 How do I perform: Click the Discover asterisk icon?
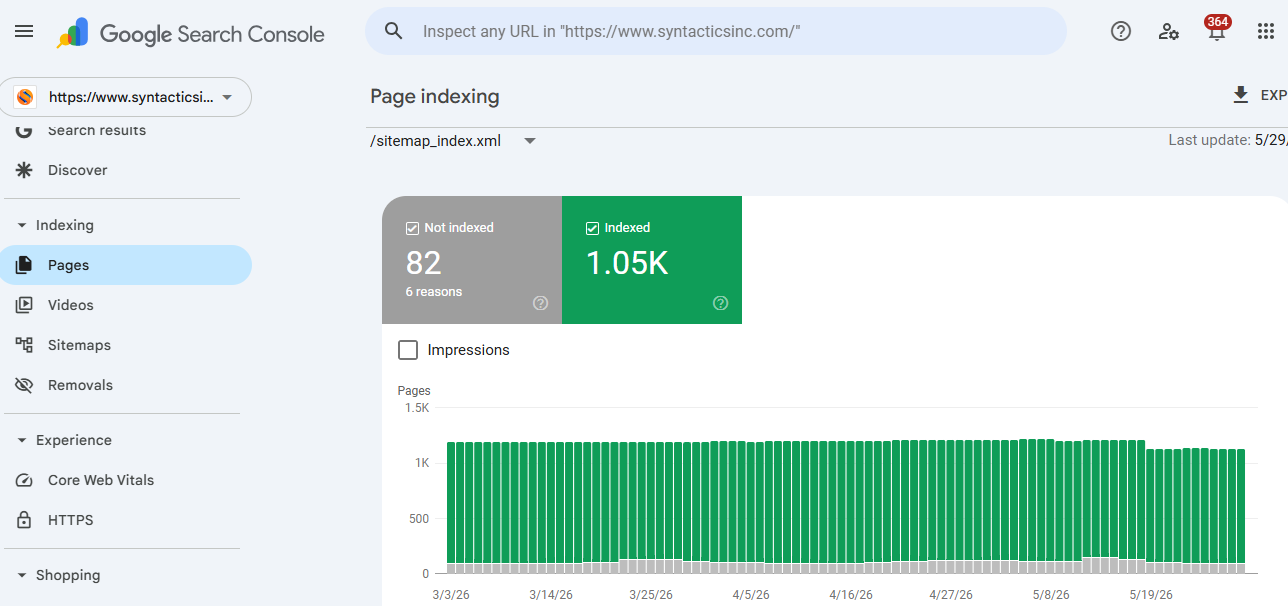[24, 170]
